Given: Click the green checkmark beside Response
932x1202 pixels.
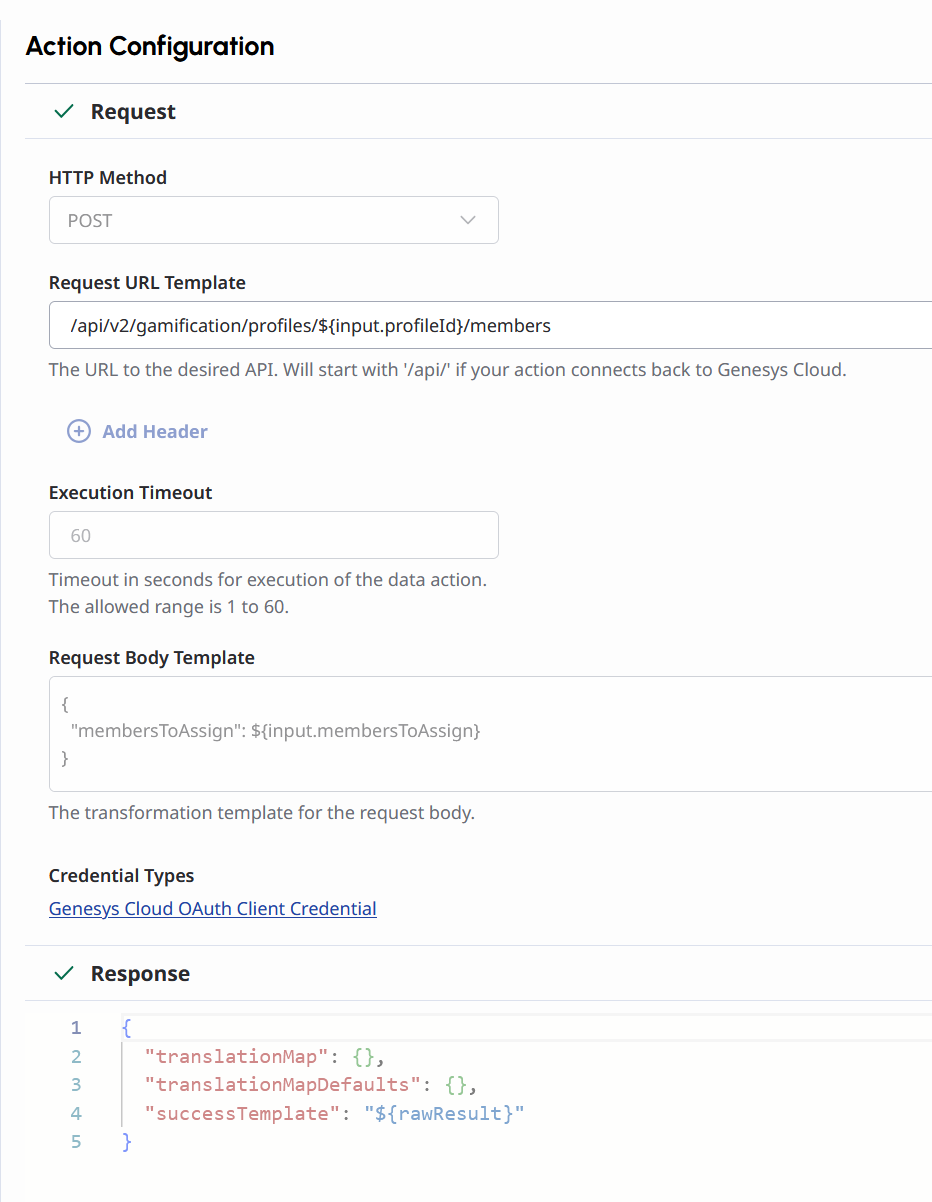Looking at the screenshot, I should pos(64,974).
